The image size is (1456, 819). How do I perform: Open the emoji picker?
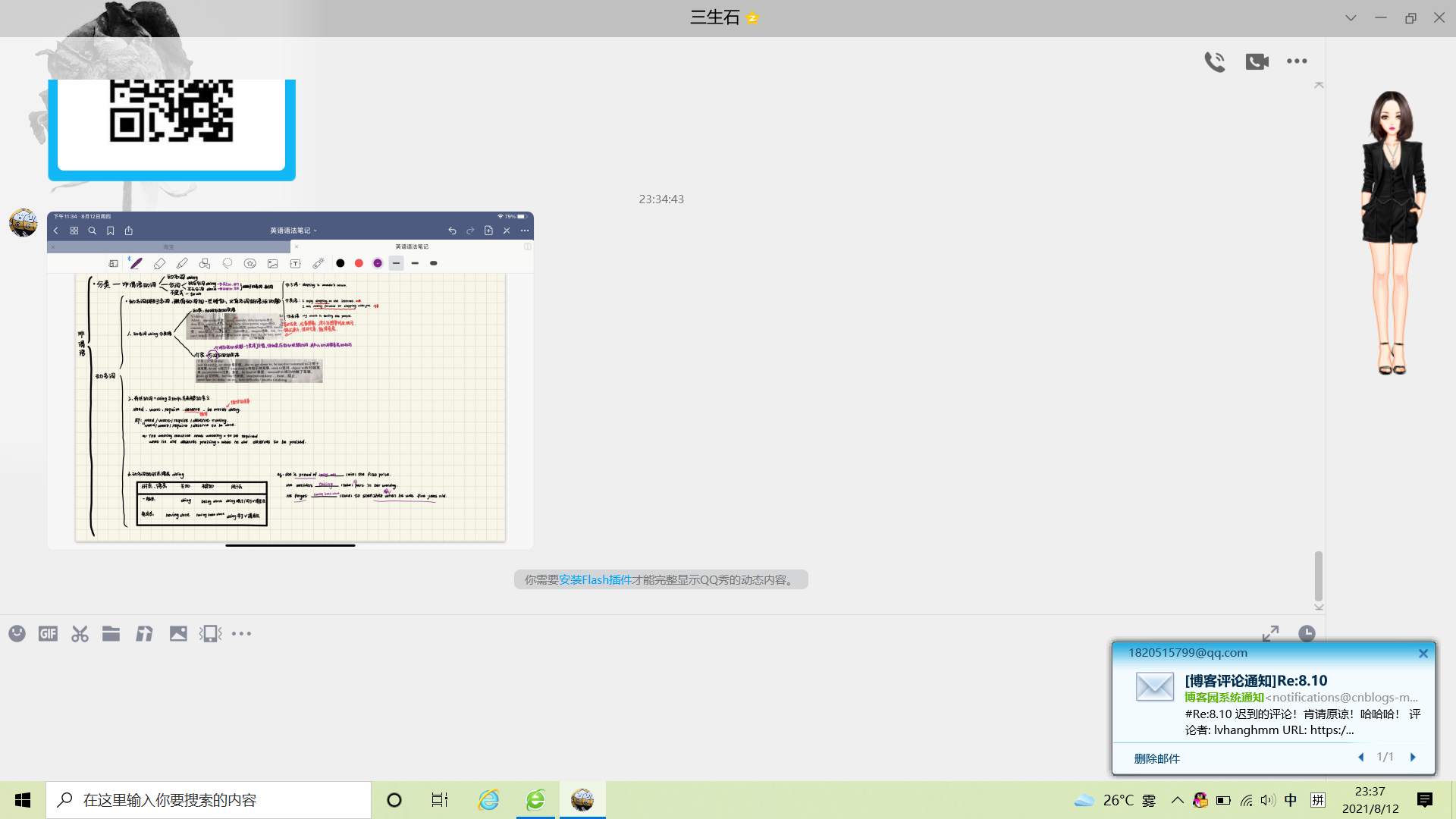(x=17, y=634)
